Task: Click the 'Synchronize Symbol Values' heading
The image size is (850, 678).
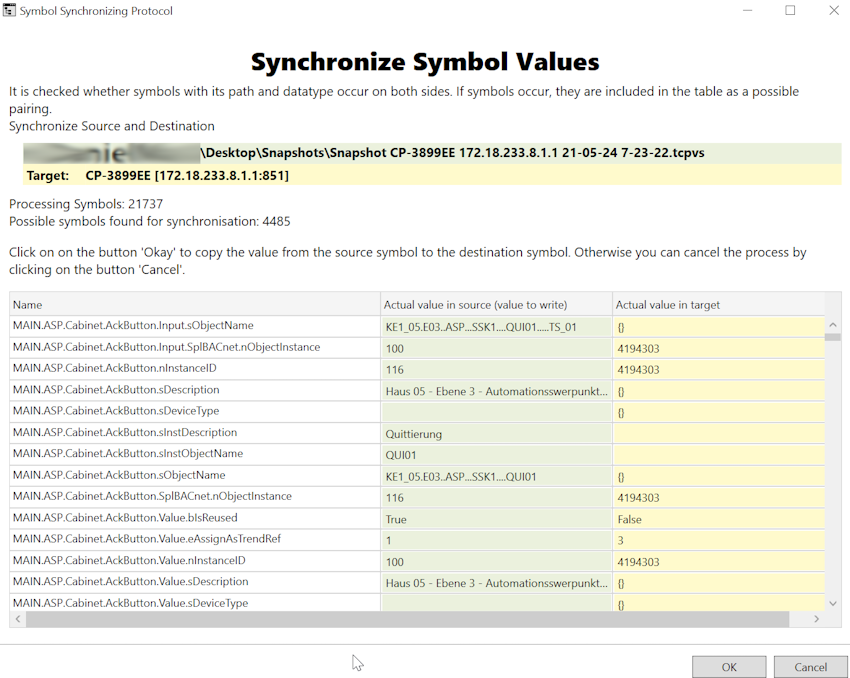Action: click(425, 62)
